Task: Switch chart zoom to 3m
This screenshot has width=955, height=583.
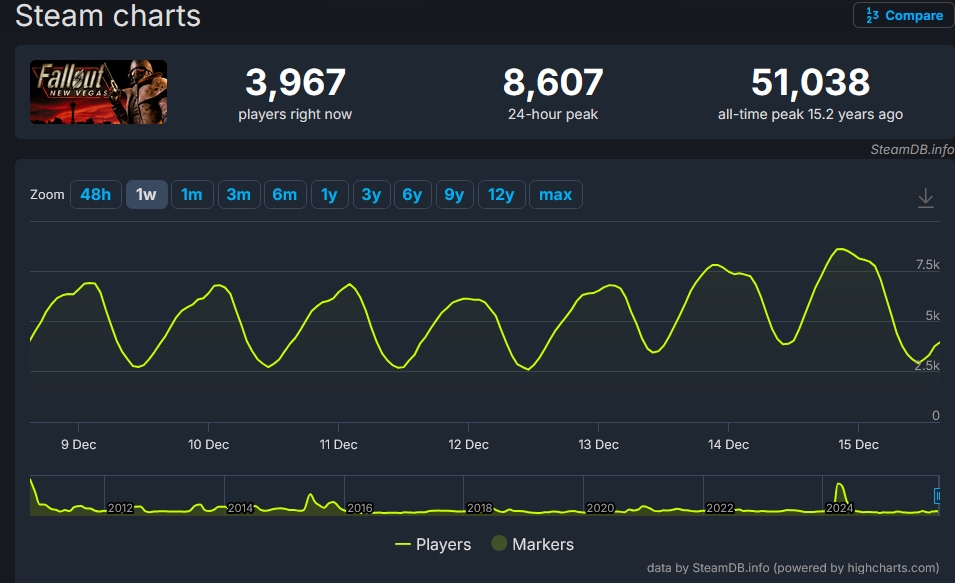Action: coord(239,194)
